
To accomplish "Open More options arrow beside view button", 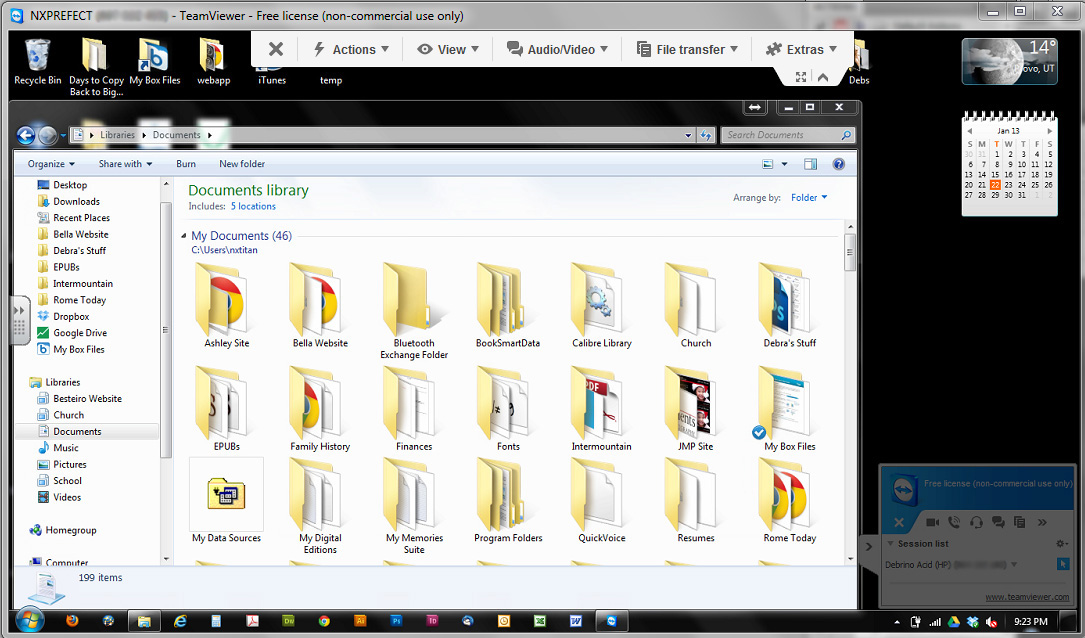I will click(x=784, y=164).
